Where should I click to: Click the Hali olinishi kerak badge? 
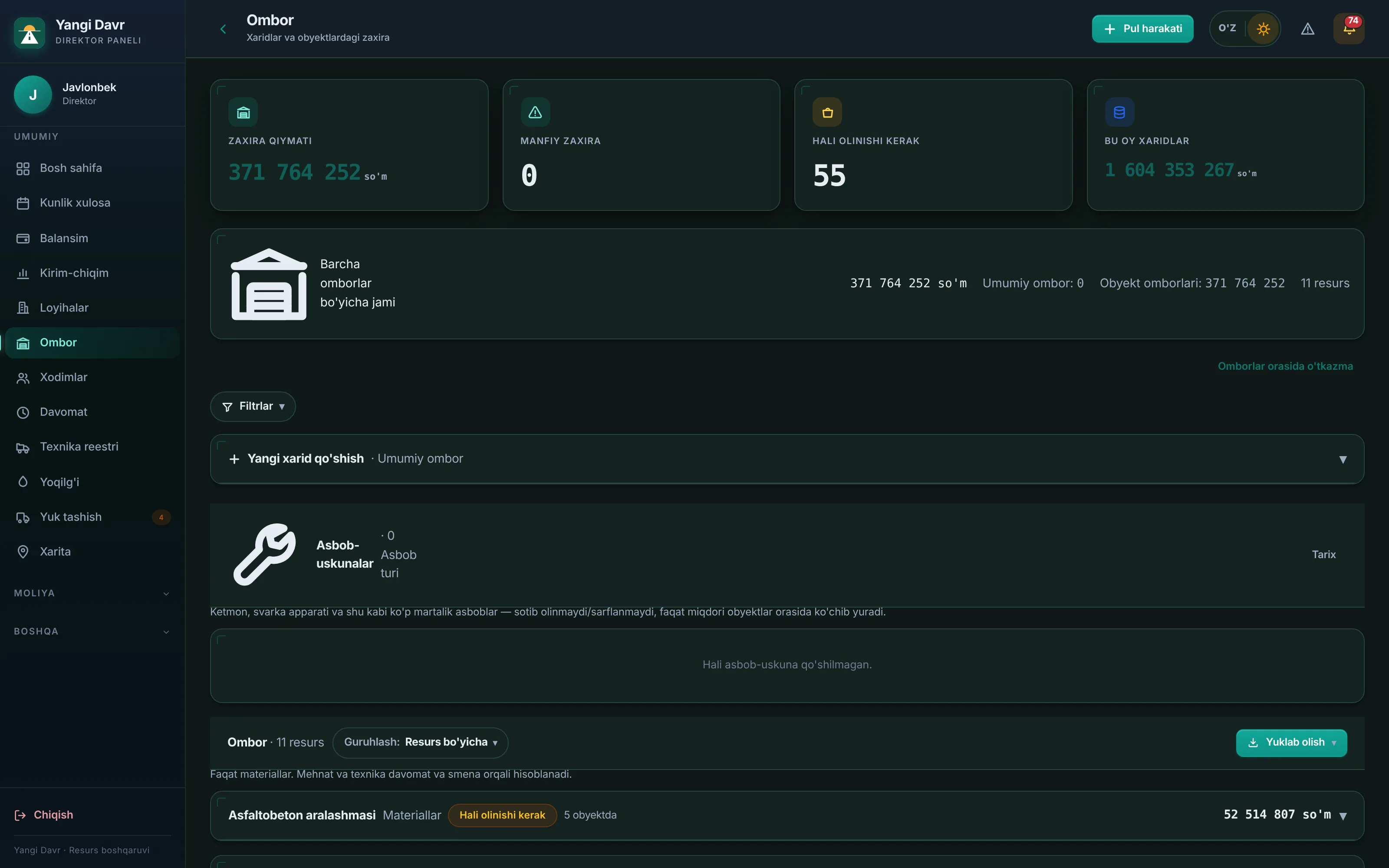click(502, 815)
